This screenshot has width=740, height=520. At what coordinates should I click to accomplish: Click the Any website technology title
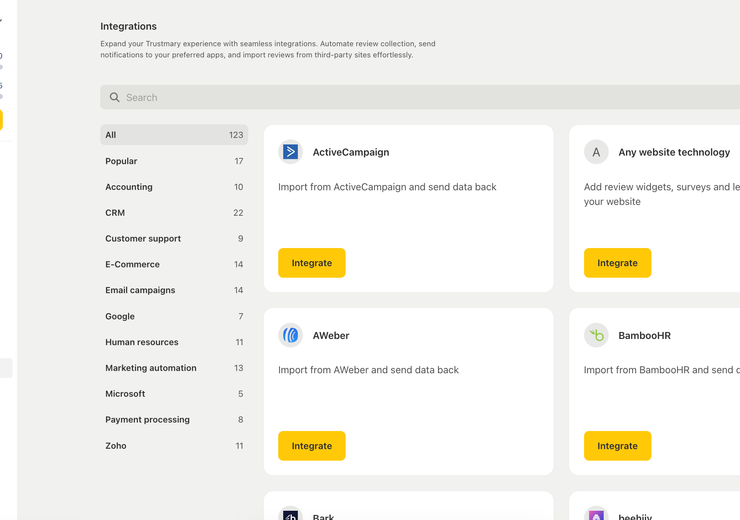(674, 152)
